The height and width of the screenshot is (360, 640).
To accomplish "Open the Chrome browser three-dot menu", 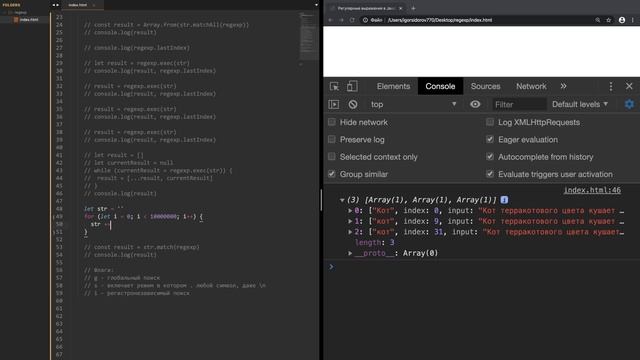I will tap(633, 20).
